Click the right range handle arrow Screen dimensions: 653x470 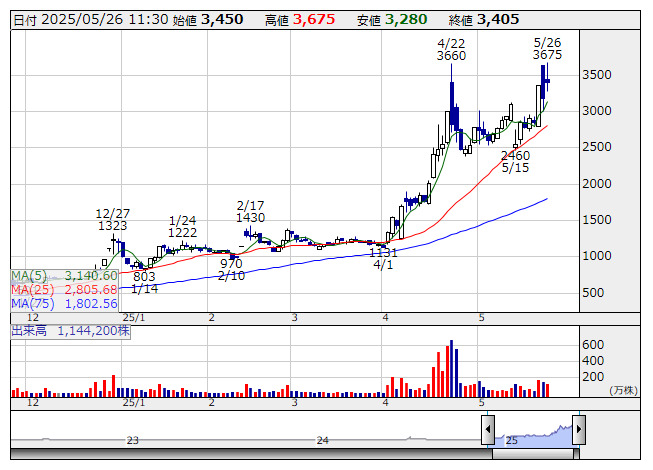pos(579,429)
